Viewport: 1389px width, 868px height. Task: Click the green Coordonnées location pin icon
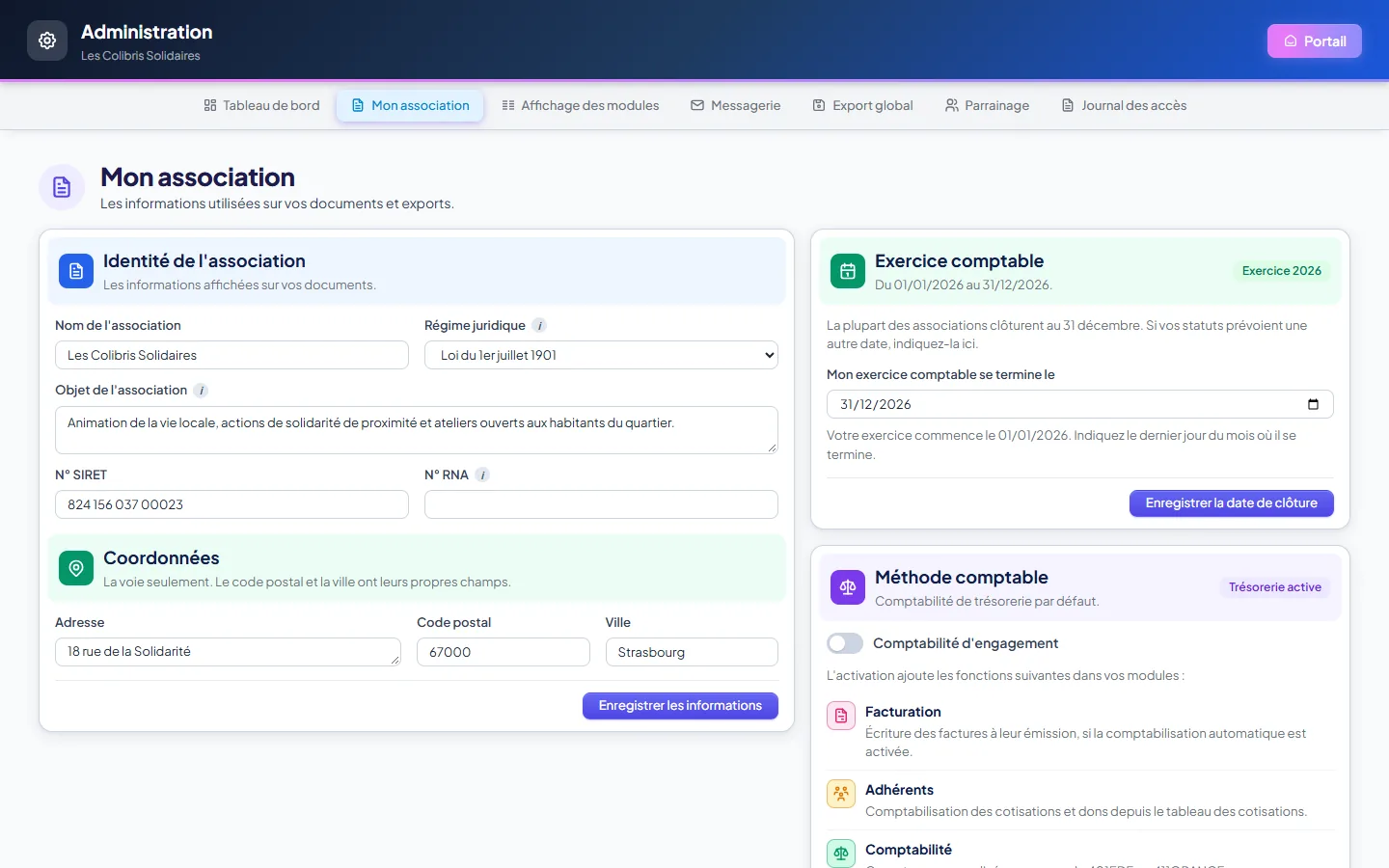(76, 569)
